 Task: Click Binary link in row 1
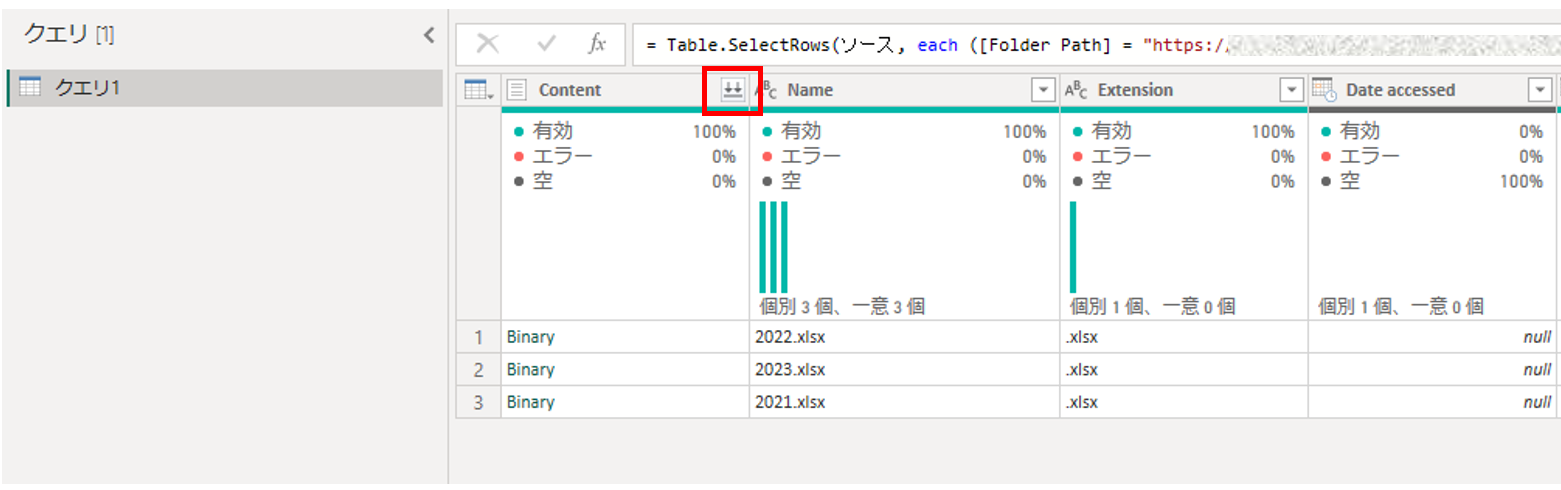[x=530, y=337]
